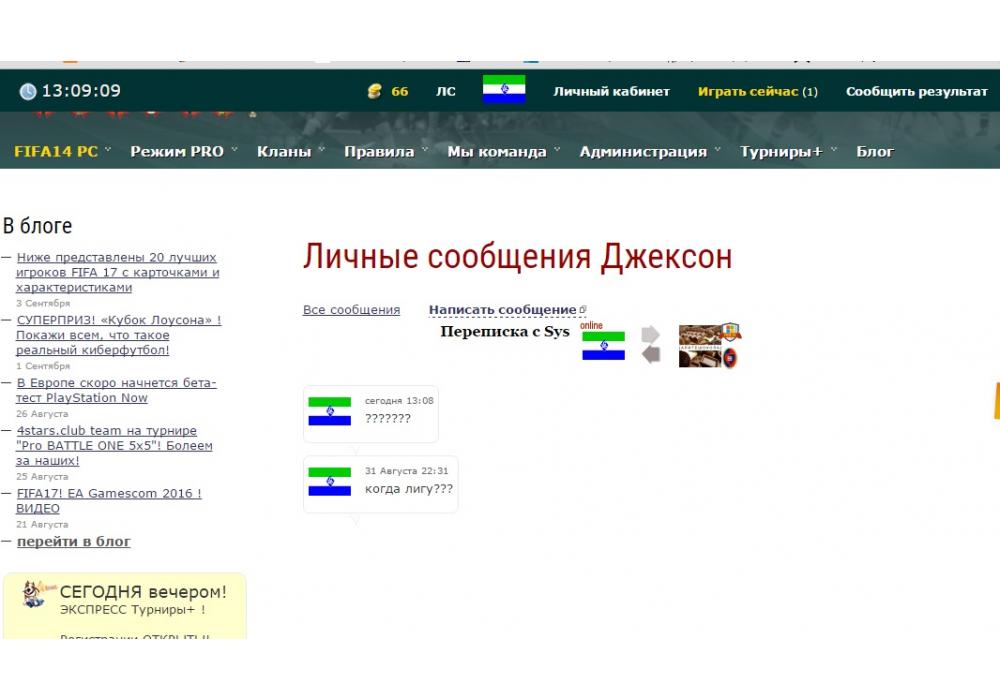The width and height of the screenshot is (1000, 700).
Task: Open the Все сообщения link
Action: coord(351,310)
